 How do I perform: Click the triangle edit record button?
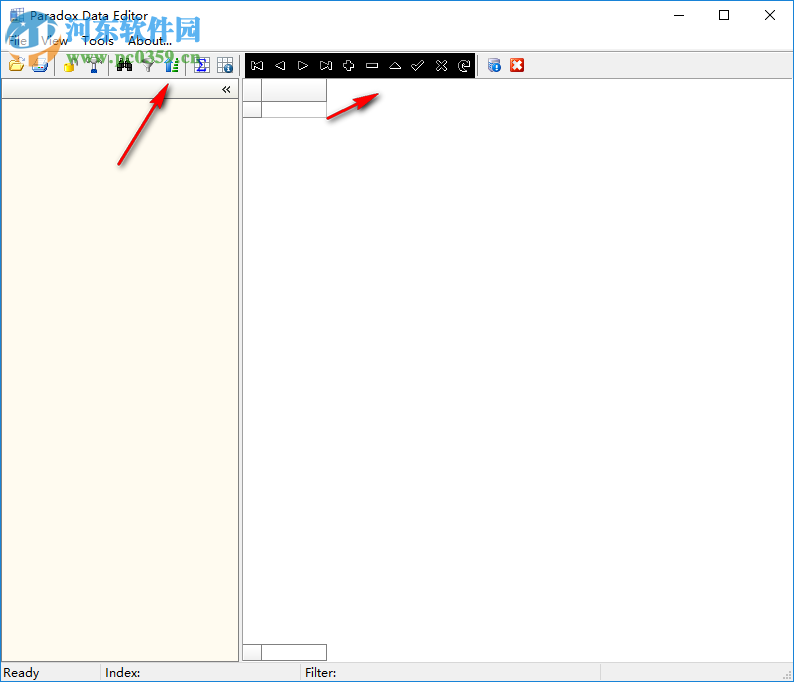(x=395, y=66)
